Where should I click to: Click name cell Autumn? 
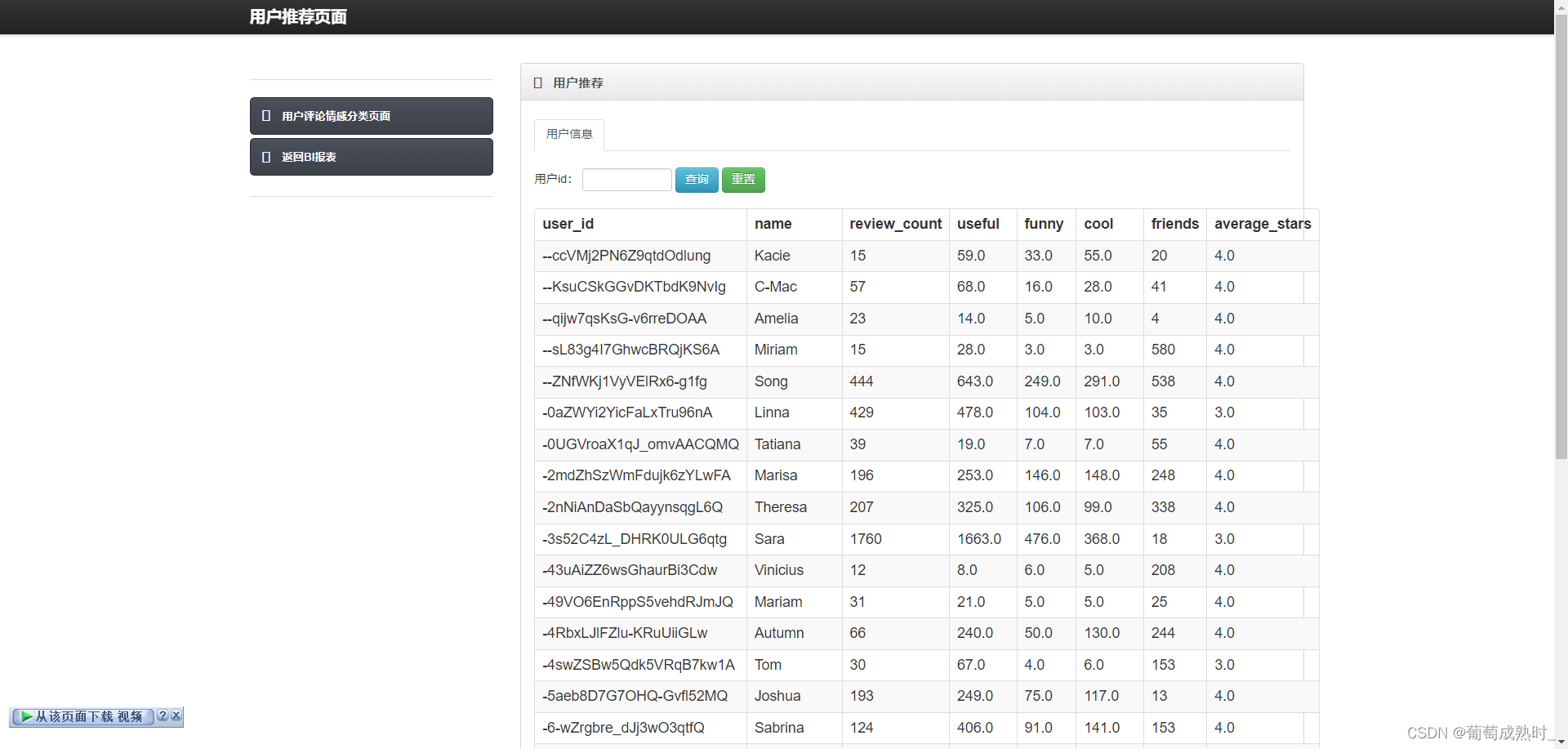coord(779,633)
